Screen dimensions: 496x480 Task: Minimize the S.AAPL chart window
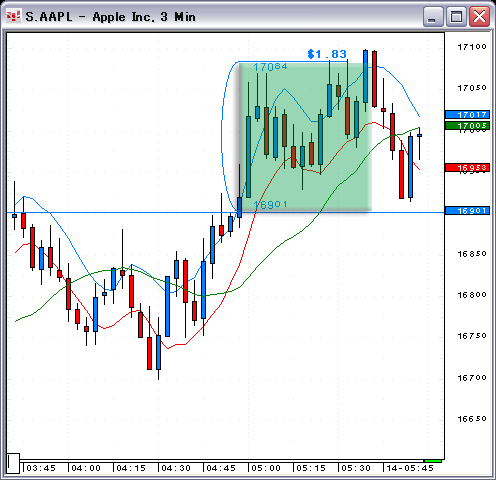433,16
